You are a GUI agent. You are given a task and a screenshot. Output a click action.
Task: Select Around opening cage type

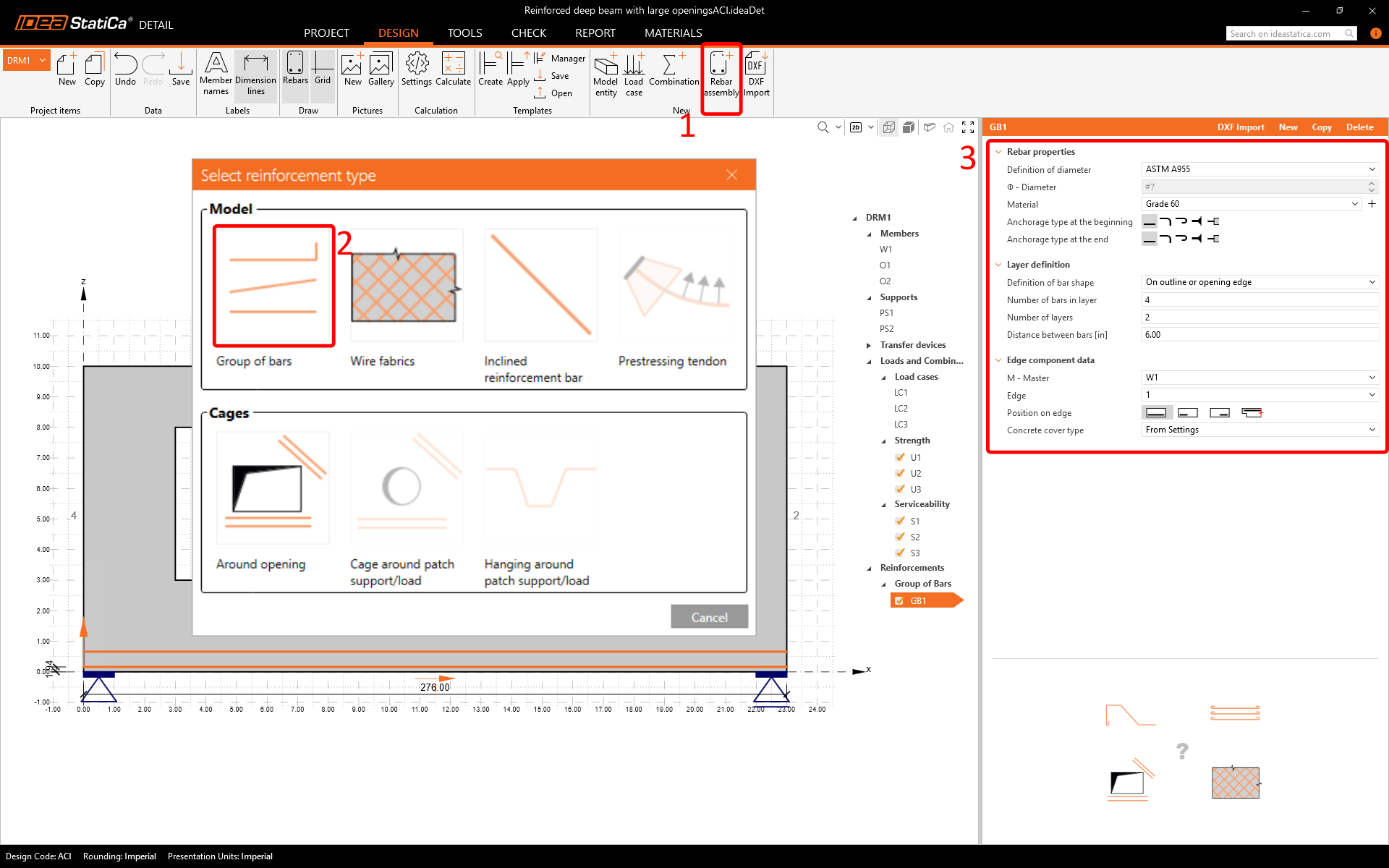[273, 489]
